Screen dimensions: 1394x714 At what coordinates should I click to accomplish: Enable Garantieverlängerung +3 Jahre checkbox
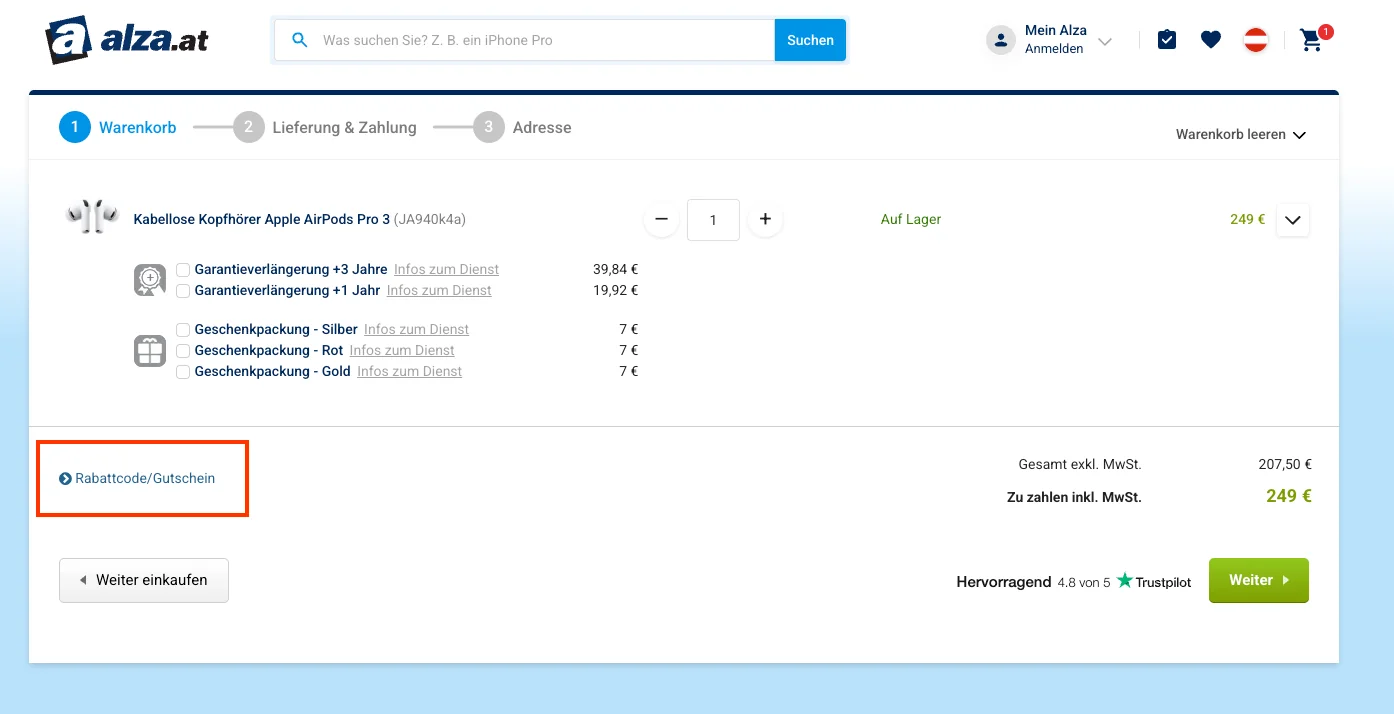[x=183, y=270]
